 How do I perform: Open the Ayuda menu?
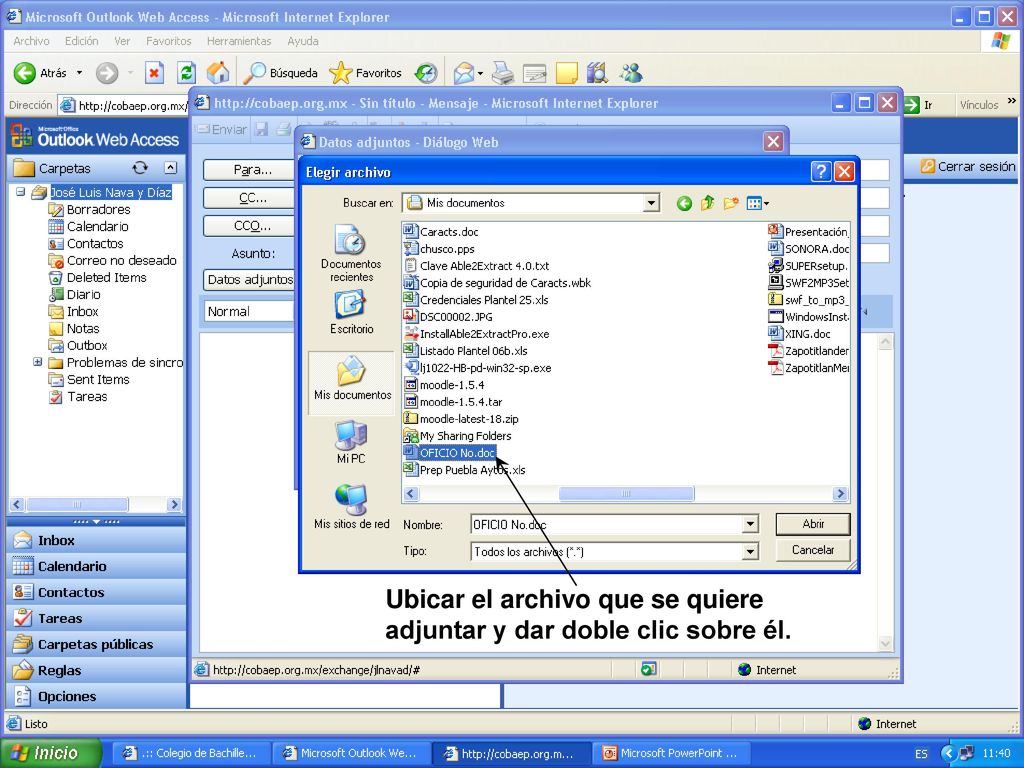pos(303,40)
